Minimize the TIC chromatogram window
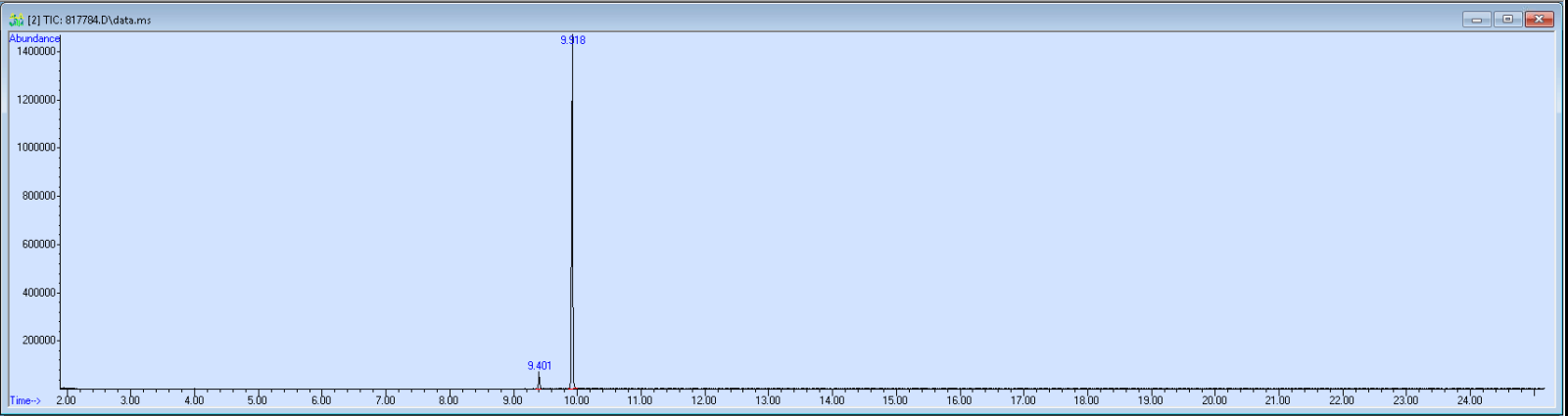The height and width of the screenshot is (416, 1568). 1477,19
